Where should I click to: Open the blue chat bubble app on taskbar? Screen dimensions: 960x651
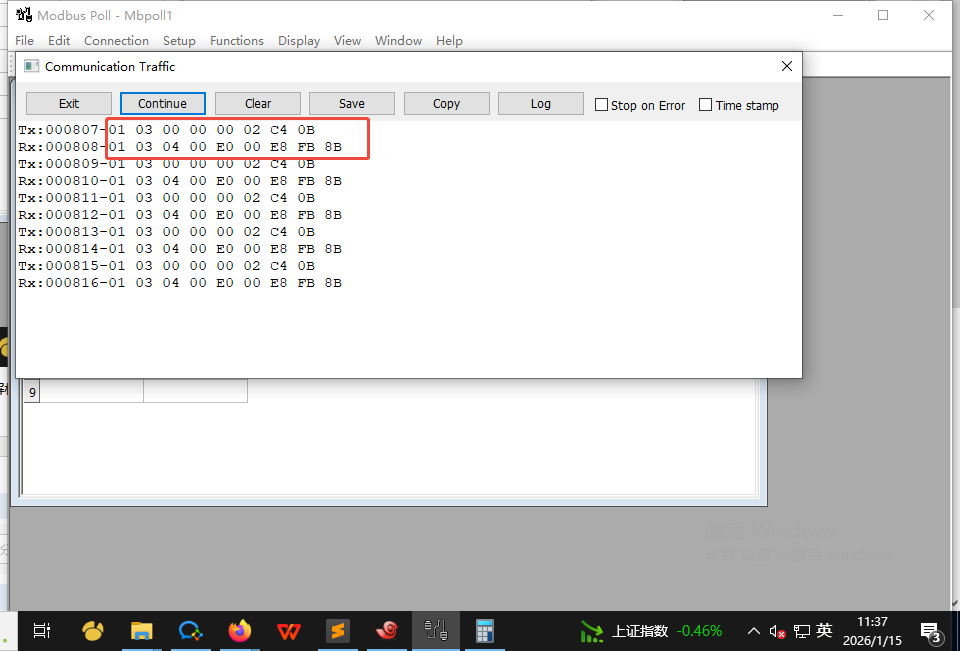(190, 631)
